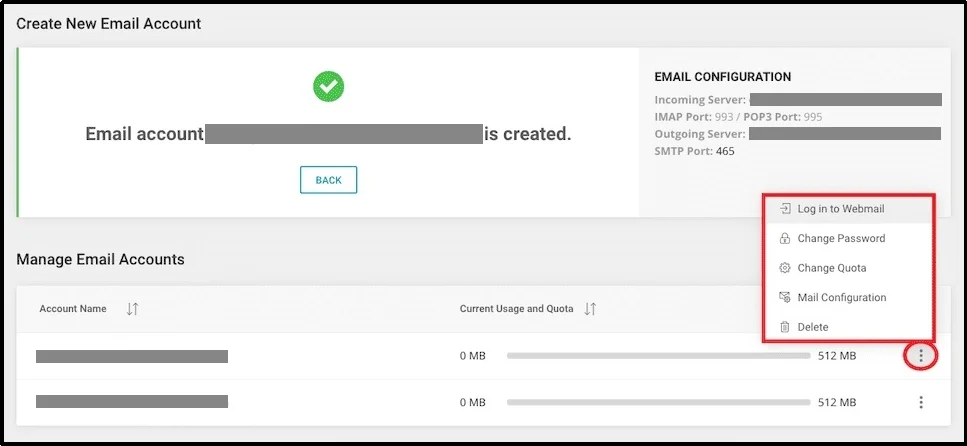Sort by Current Usage and Quota arrows
The image size is (967, 446).
coord(590,309)
